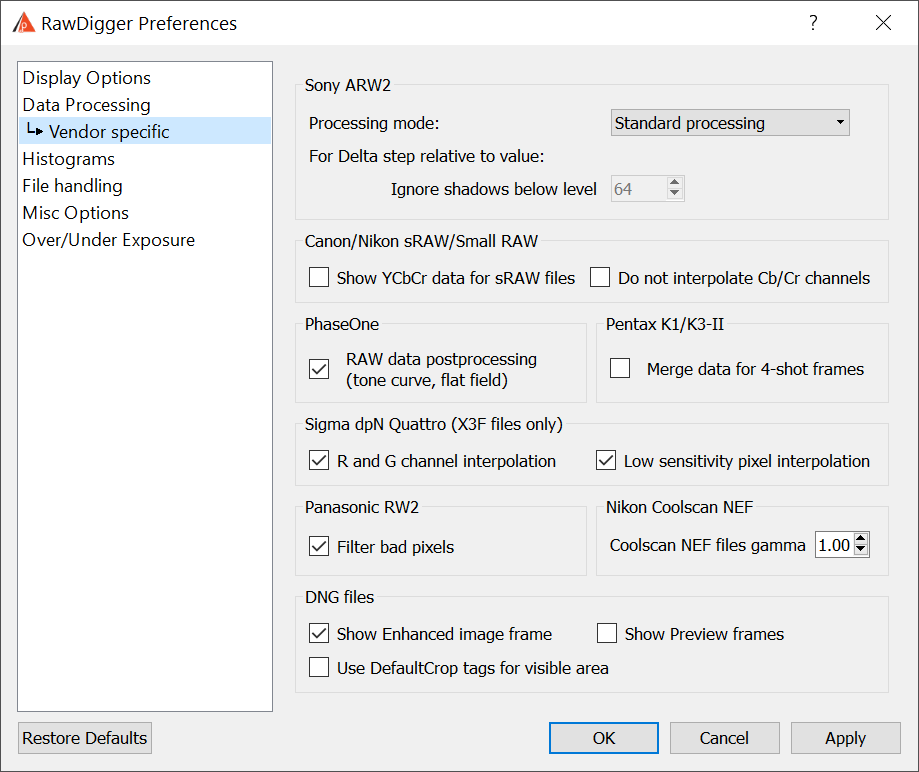Decrease Ignore shadows level with down arrow
This screenshot has width=919, height=772.
point(675,193)
